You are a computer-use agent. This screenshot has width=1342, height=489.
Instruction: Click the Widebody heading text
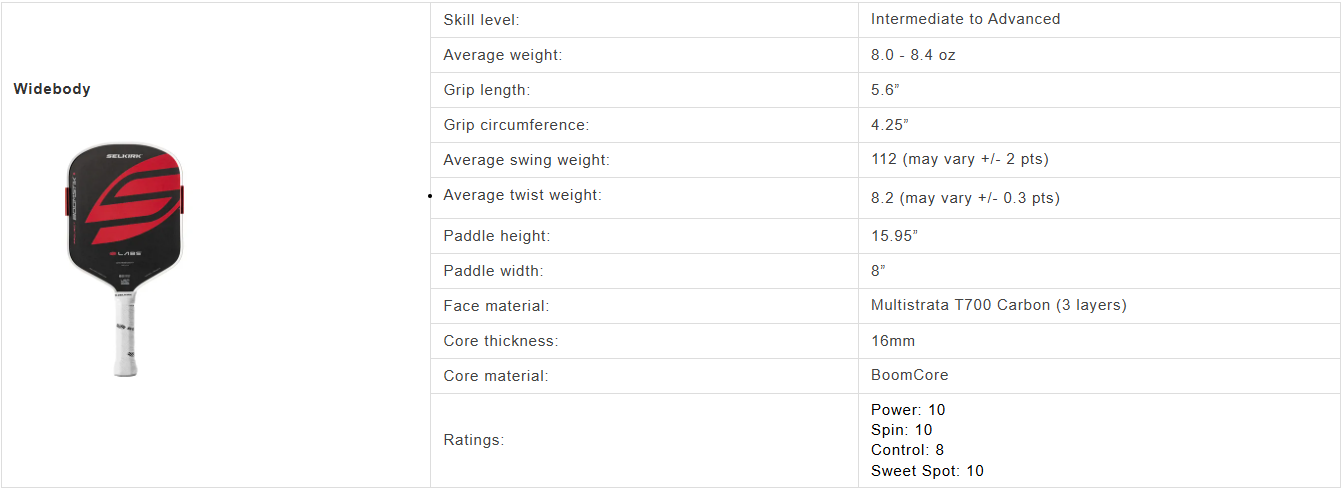(52, 89)
